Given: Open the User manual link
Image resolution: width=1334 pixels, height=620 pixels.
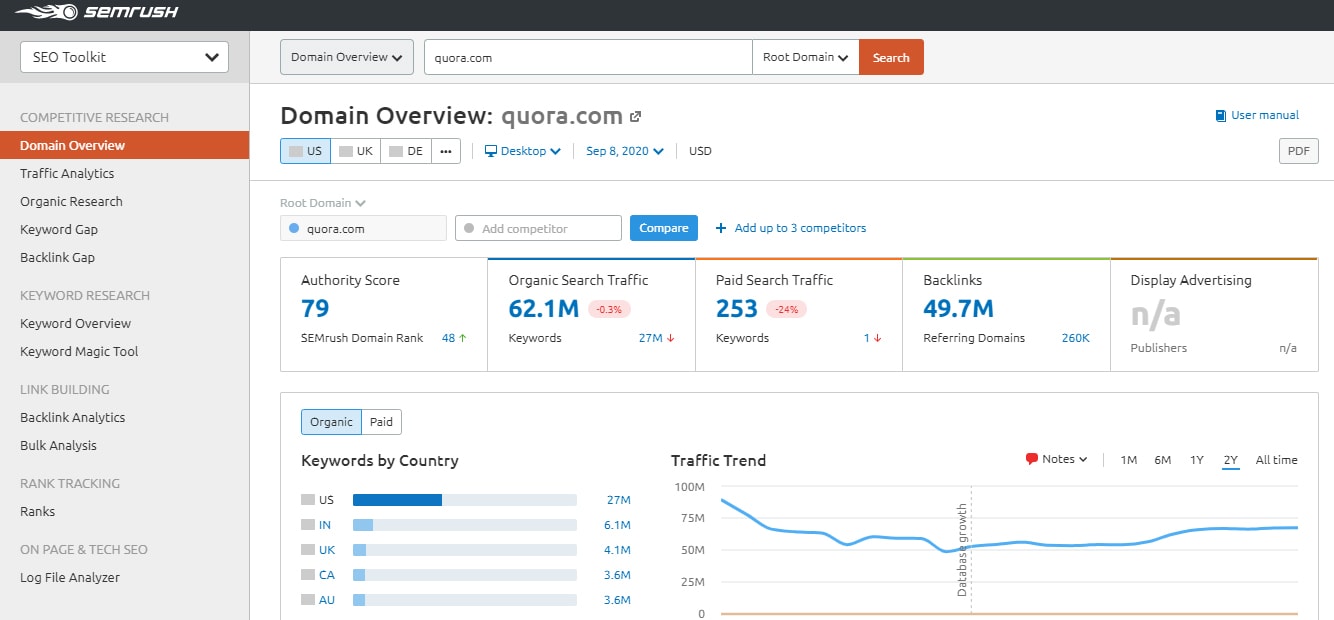Looking at the screenshot, I should [1265, 115].
